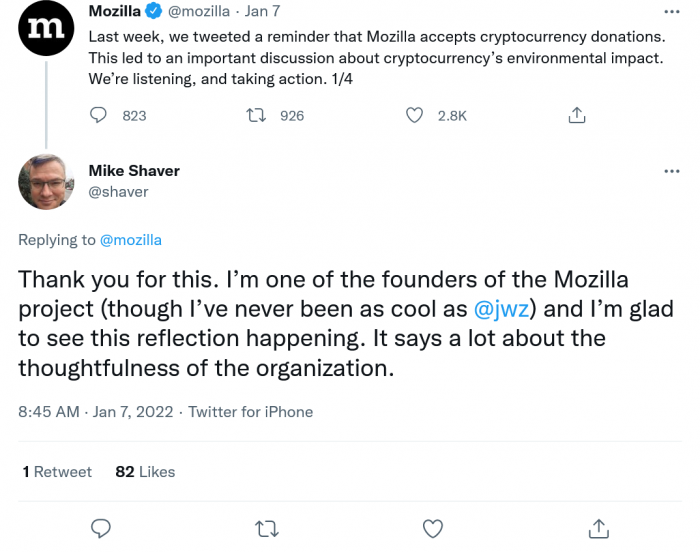This screenshot has height=552, width=700.
Task: Open Mike Shaver's profile picture
Action: (x=44, y=182)
